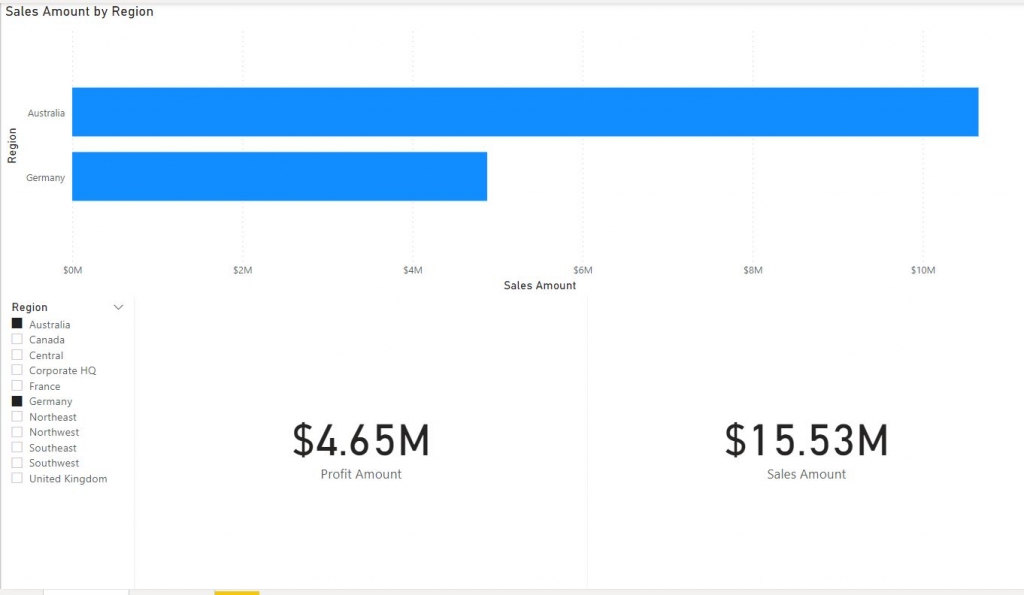
Task: Check the Northwest checkbox
Action: coord(15,431)
